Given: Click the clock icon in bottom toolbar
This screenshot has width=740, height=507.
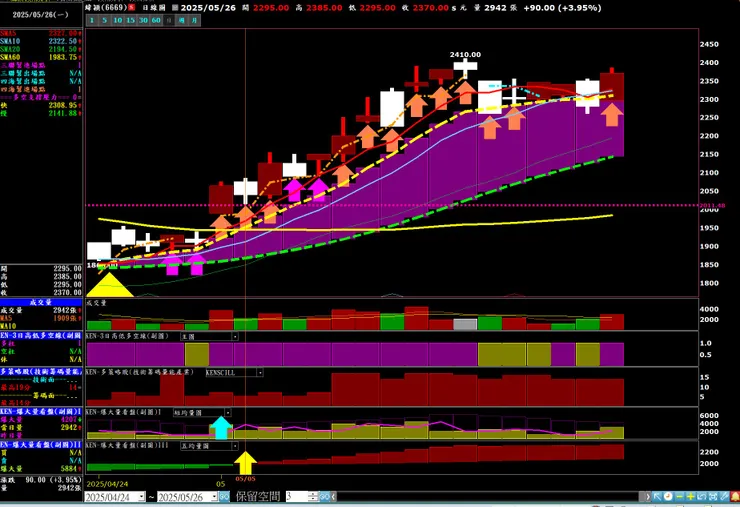Looking at the screenshot, I should click(x=668, y=497).
